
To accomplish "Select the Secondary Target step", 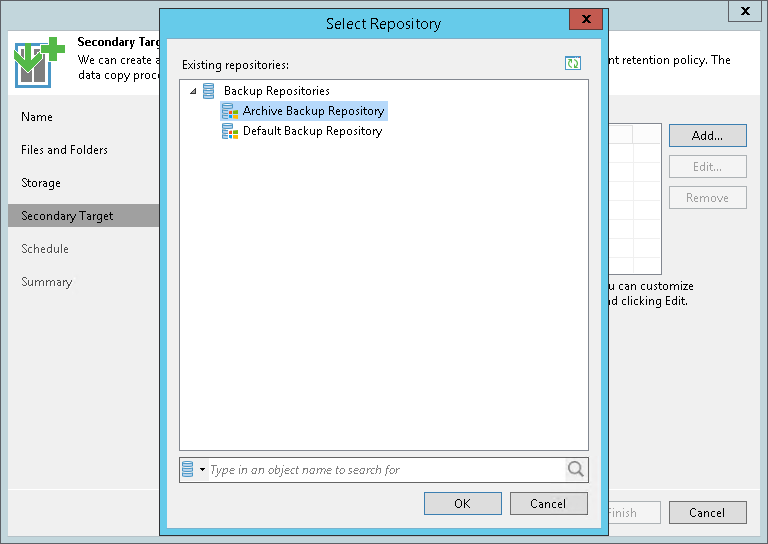I will pyautogui.click(x=84, y=216).
